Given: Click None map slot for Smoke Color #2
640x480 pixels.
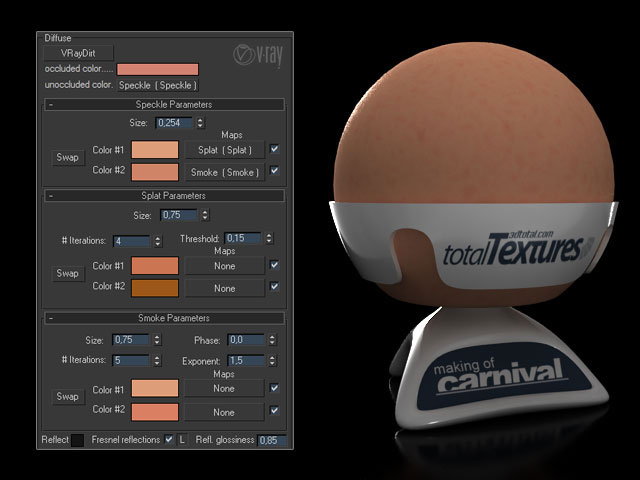Looking at the screenshot, I should coord(224,412).
